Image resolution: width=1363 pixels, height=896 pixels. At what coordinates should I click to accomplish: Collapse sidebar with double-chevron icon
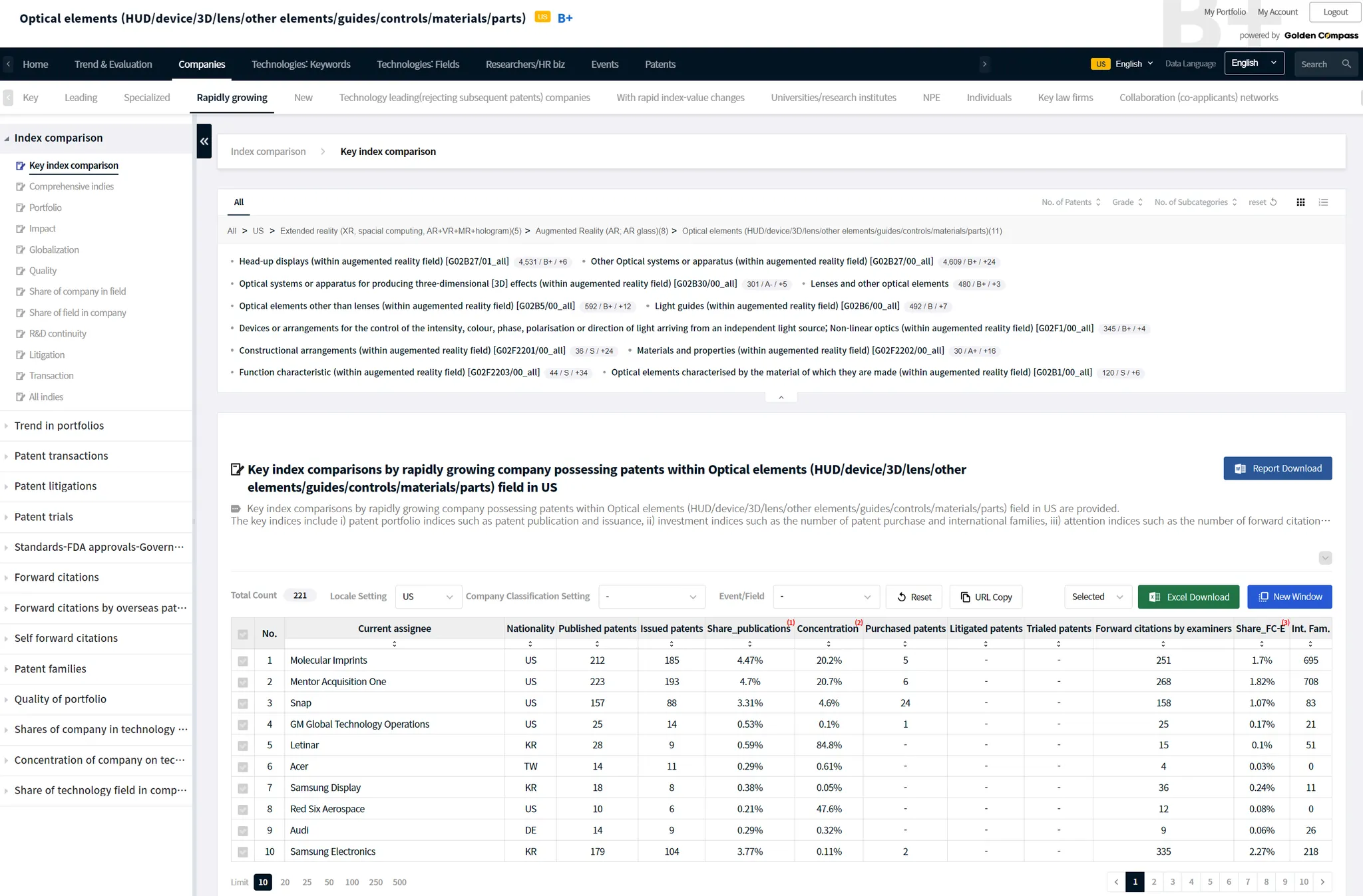tap(204, 141)
